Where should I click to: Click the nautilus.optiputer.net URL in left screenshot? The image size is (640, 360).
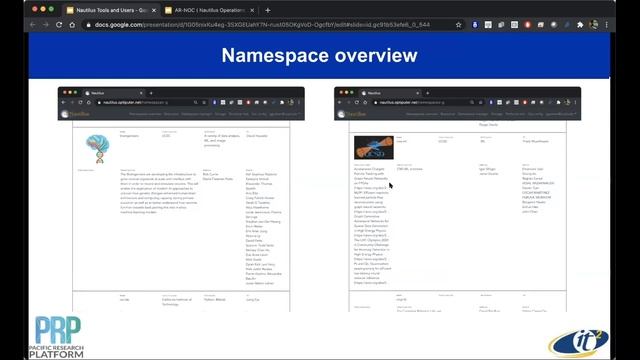136,102
